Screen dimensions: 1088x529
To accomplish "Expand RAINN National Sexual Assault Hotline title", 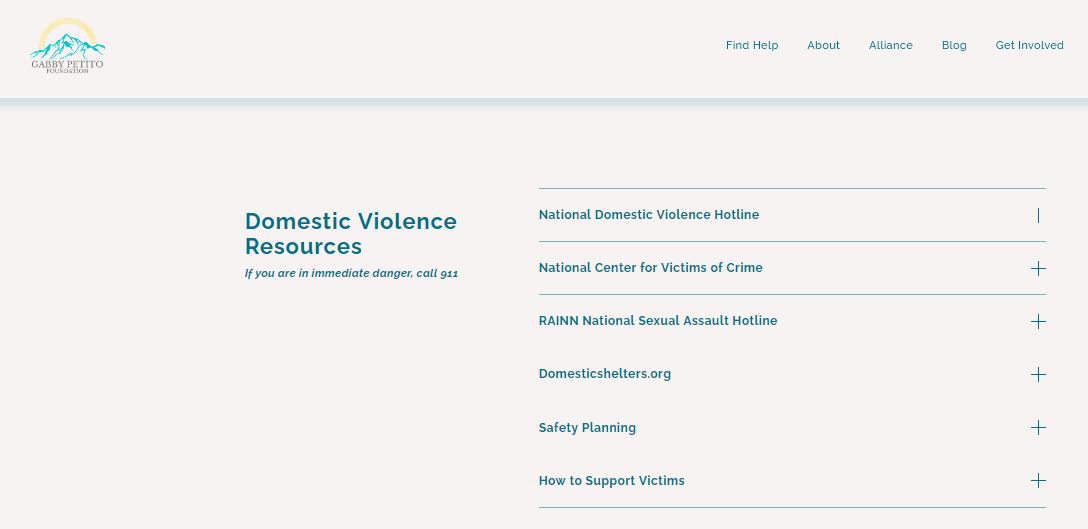I will (657, 321).
